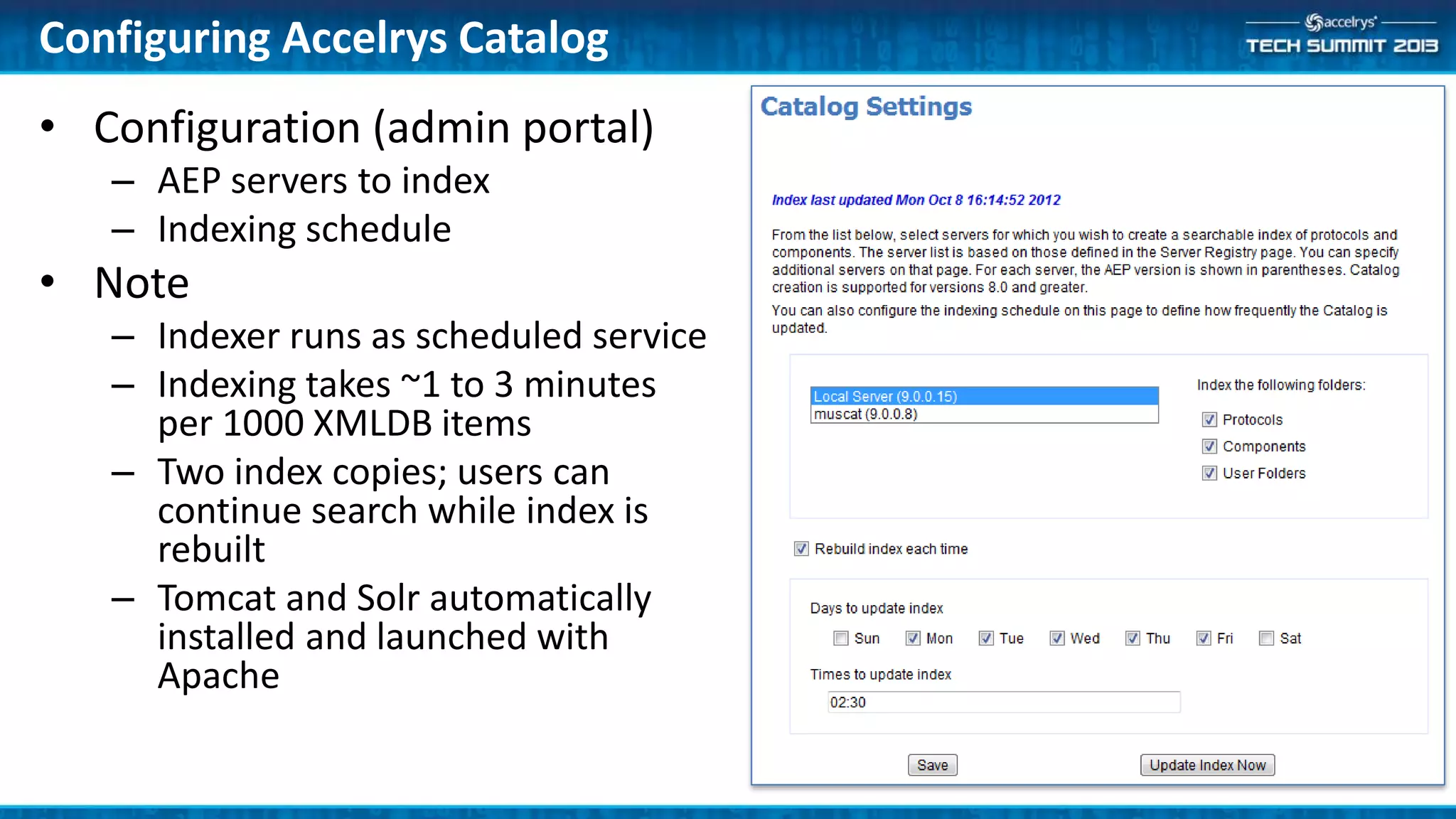The width and height of the screenshot is (1456, 819).
Task: Select muscat (9.0.0.8) in server list
Action: 984,414
